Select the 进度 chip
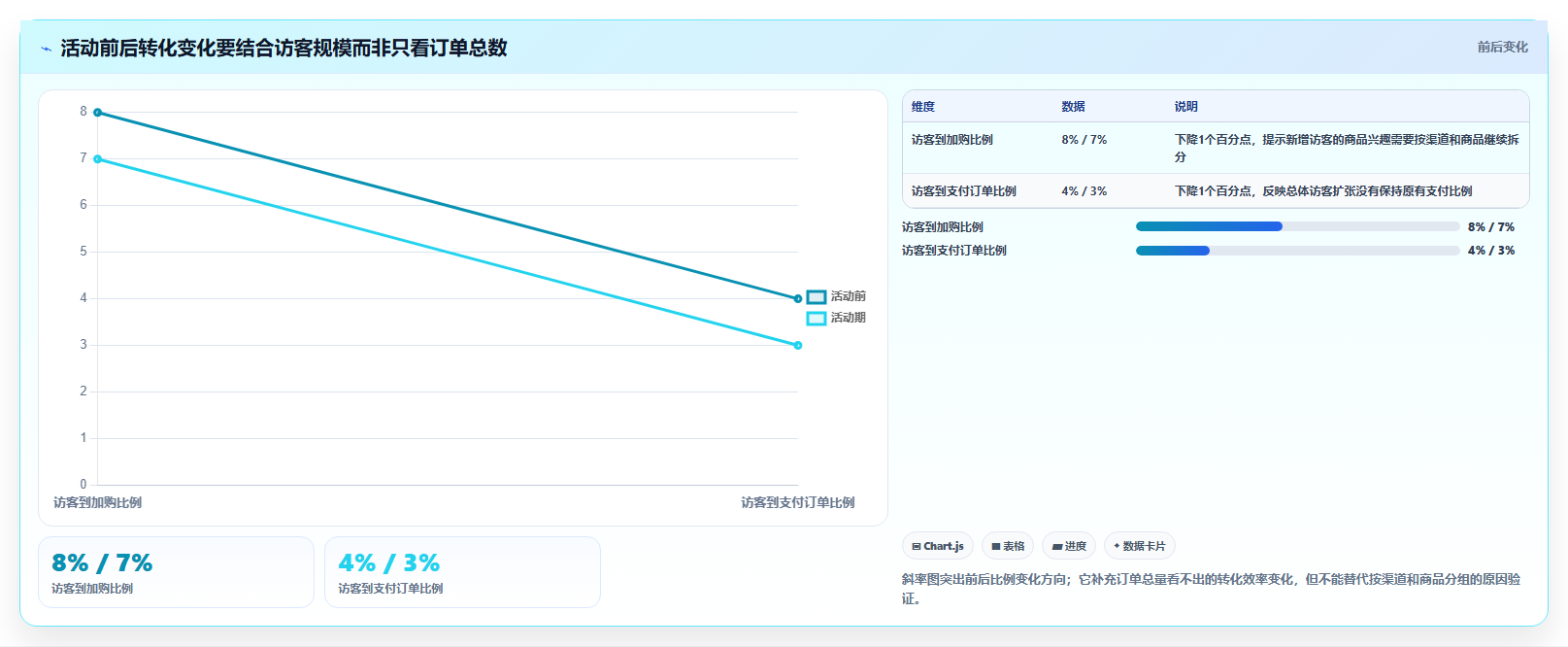The height and width of the screenshot is (647, 1568). pos(1069,546)
